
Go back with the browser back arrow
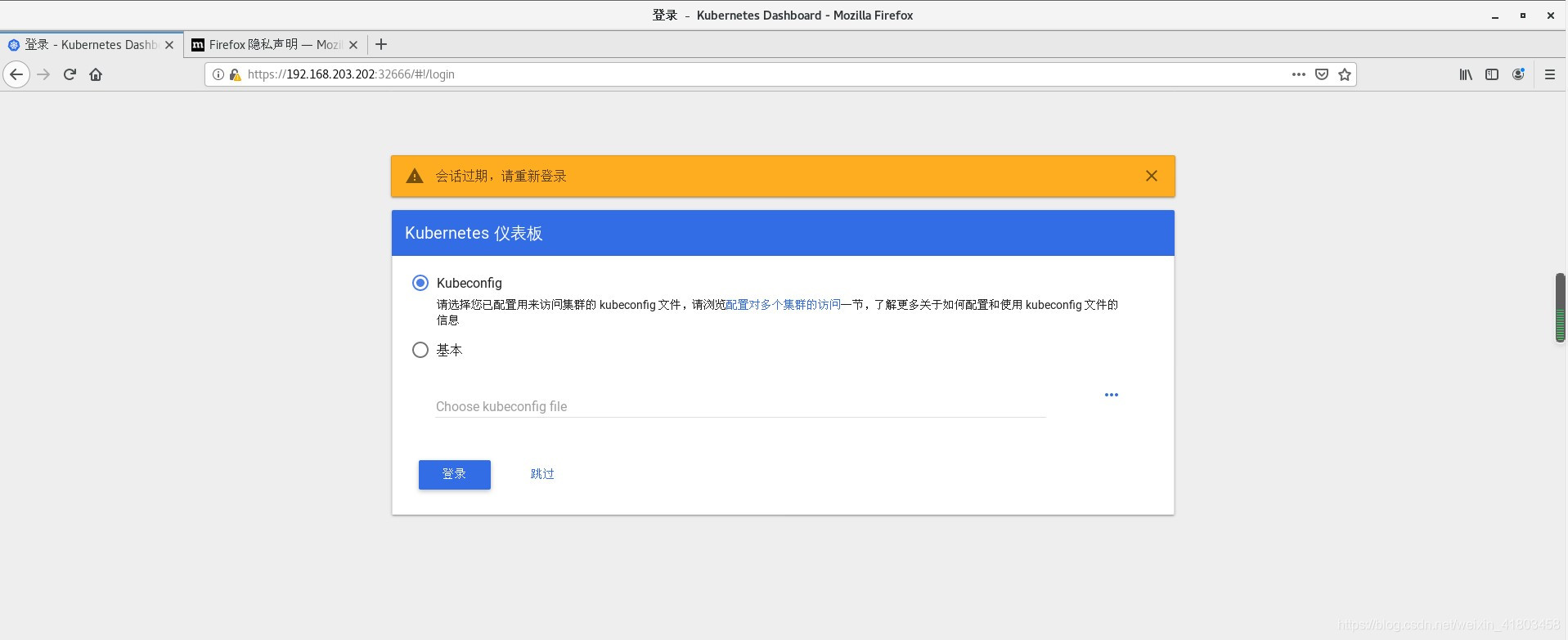point(16,74)
